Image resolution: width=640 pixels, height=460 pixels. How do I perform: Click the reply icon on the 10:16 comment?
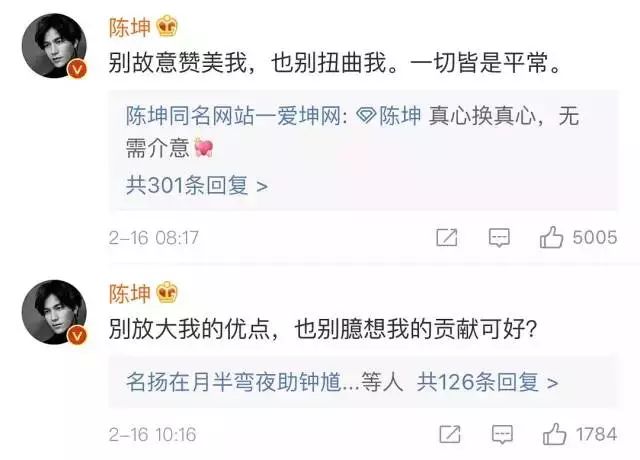click(x=502, y=434)
